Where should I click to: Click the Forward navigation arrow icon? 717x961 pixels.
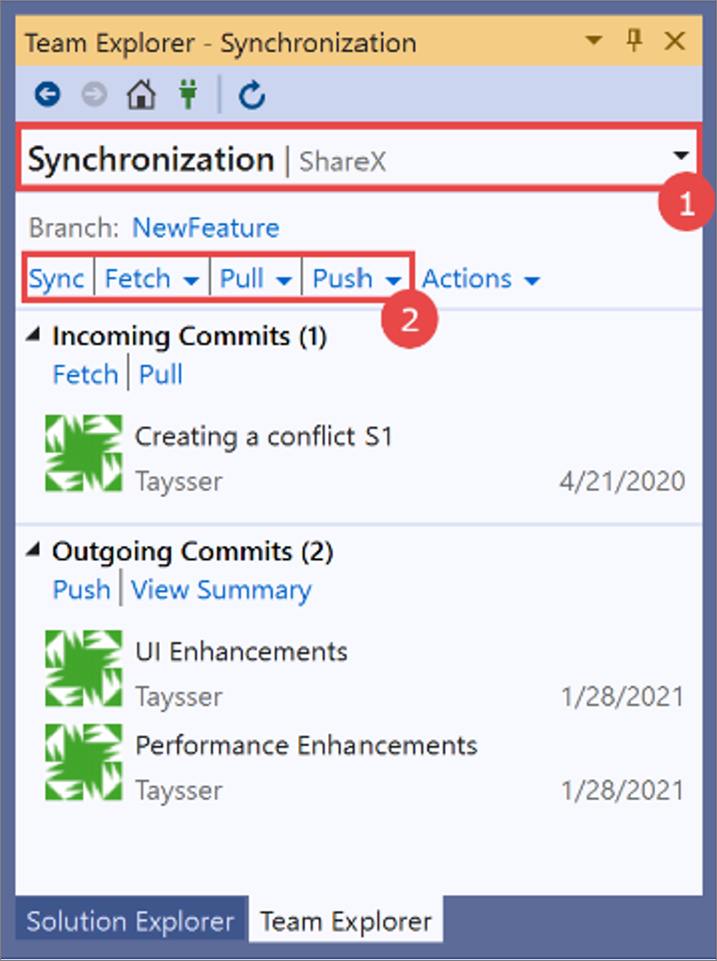[x=93, y=95]
